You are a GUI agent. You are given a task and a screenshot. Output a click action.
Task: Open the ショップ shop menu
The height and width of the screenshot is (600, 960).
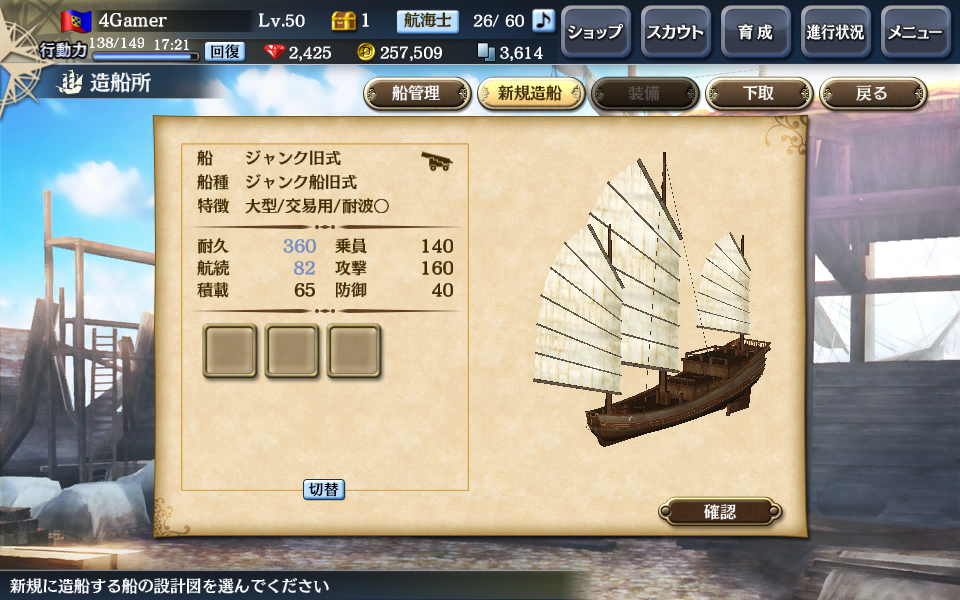596,32
